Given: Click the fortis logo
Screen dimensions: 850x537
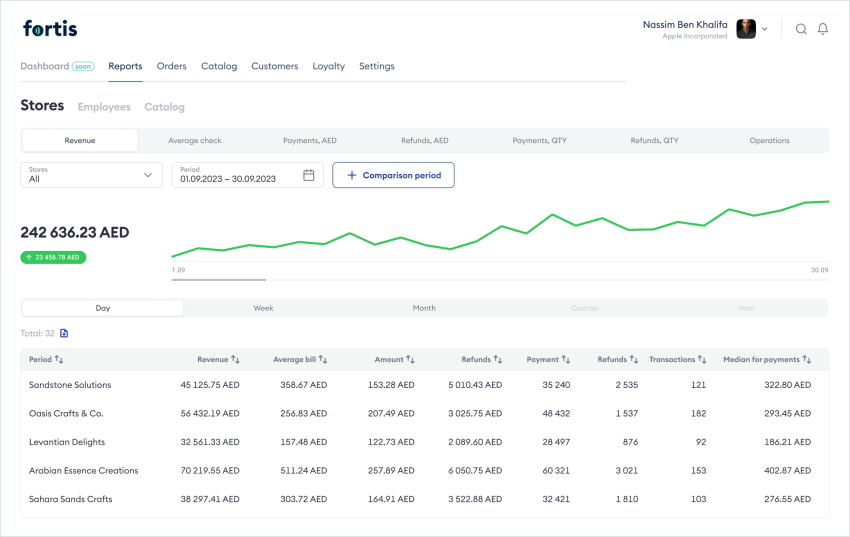Looking at the screenshot, I should pos(50,29).
